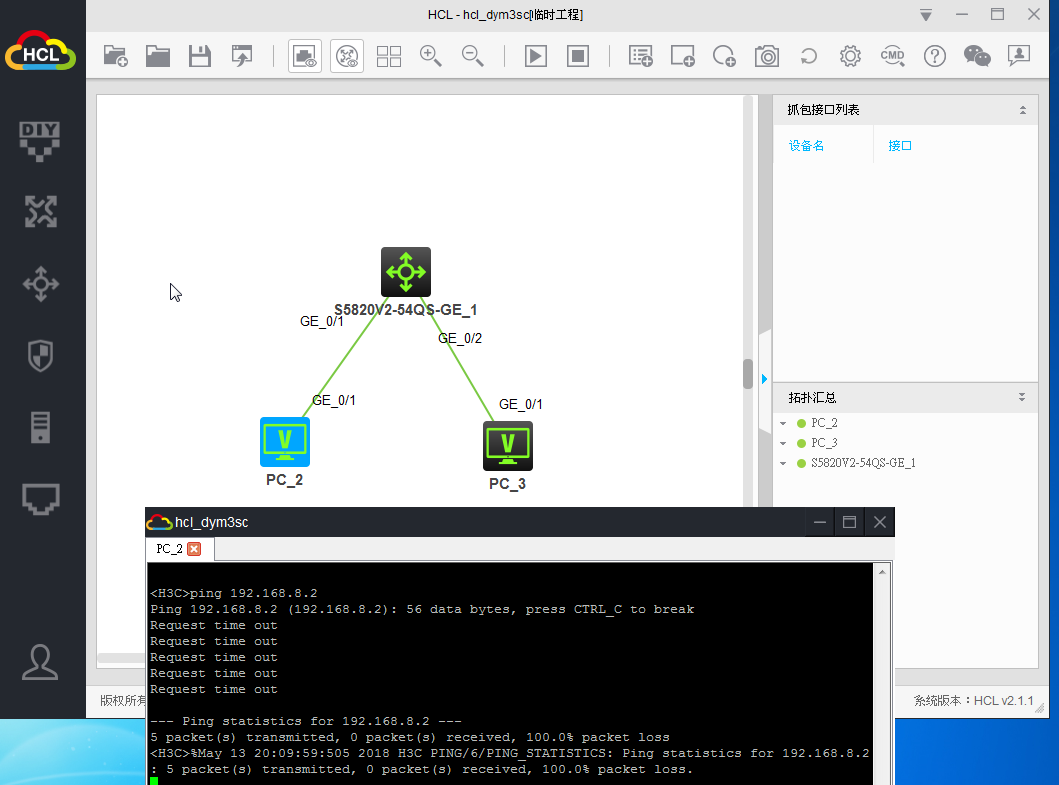The image size is (1059, 785).
Task: Click the zoom in magnifier icon
Action: coord(431,56)
